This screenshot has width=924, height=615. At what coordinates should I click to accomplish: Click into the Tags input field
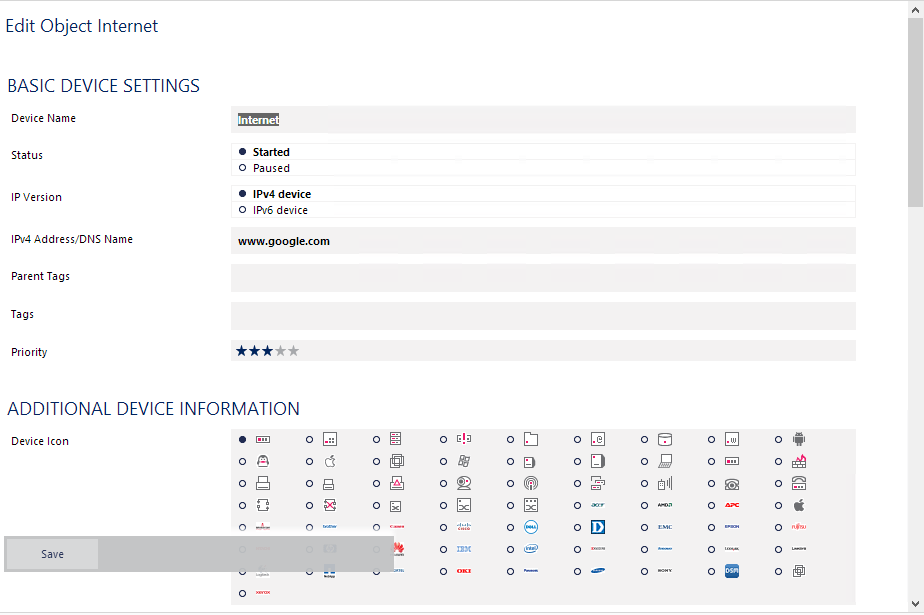[543, 316]
